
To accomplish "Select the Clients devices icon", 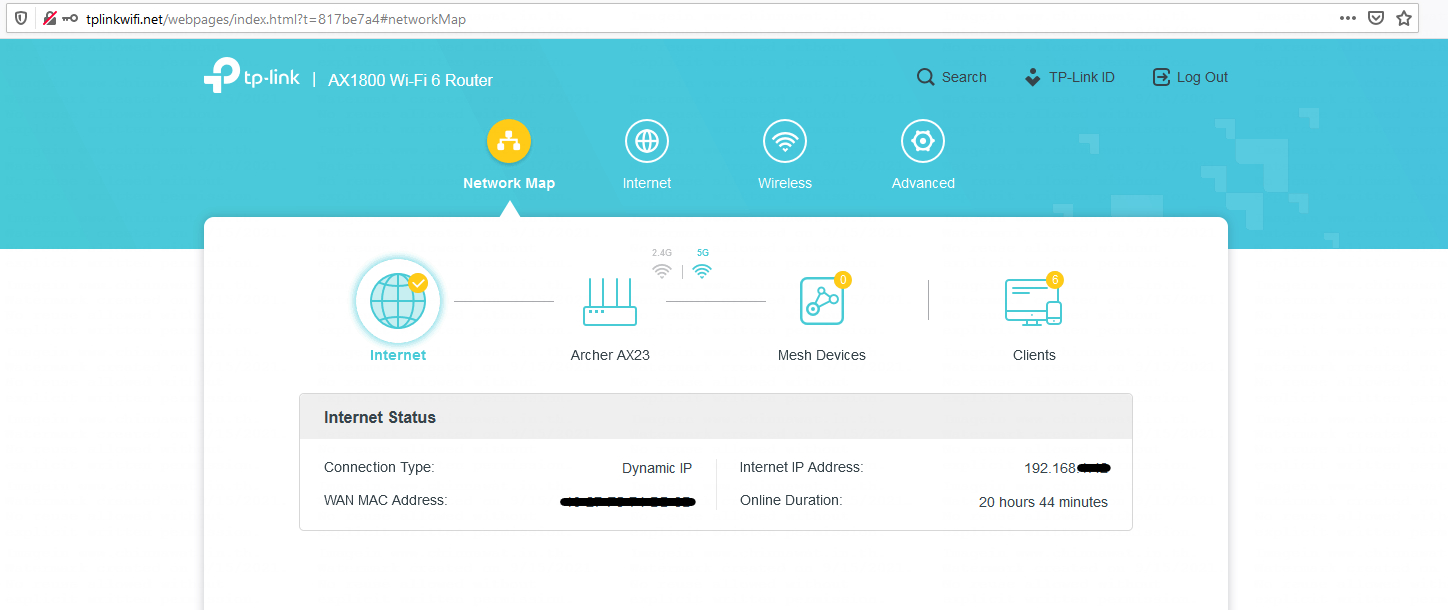I will click(1033, 301).
